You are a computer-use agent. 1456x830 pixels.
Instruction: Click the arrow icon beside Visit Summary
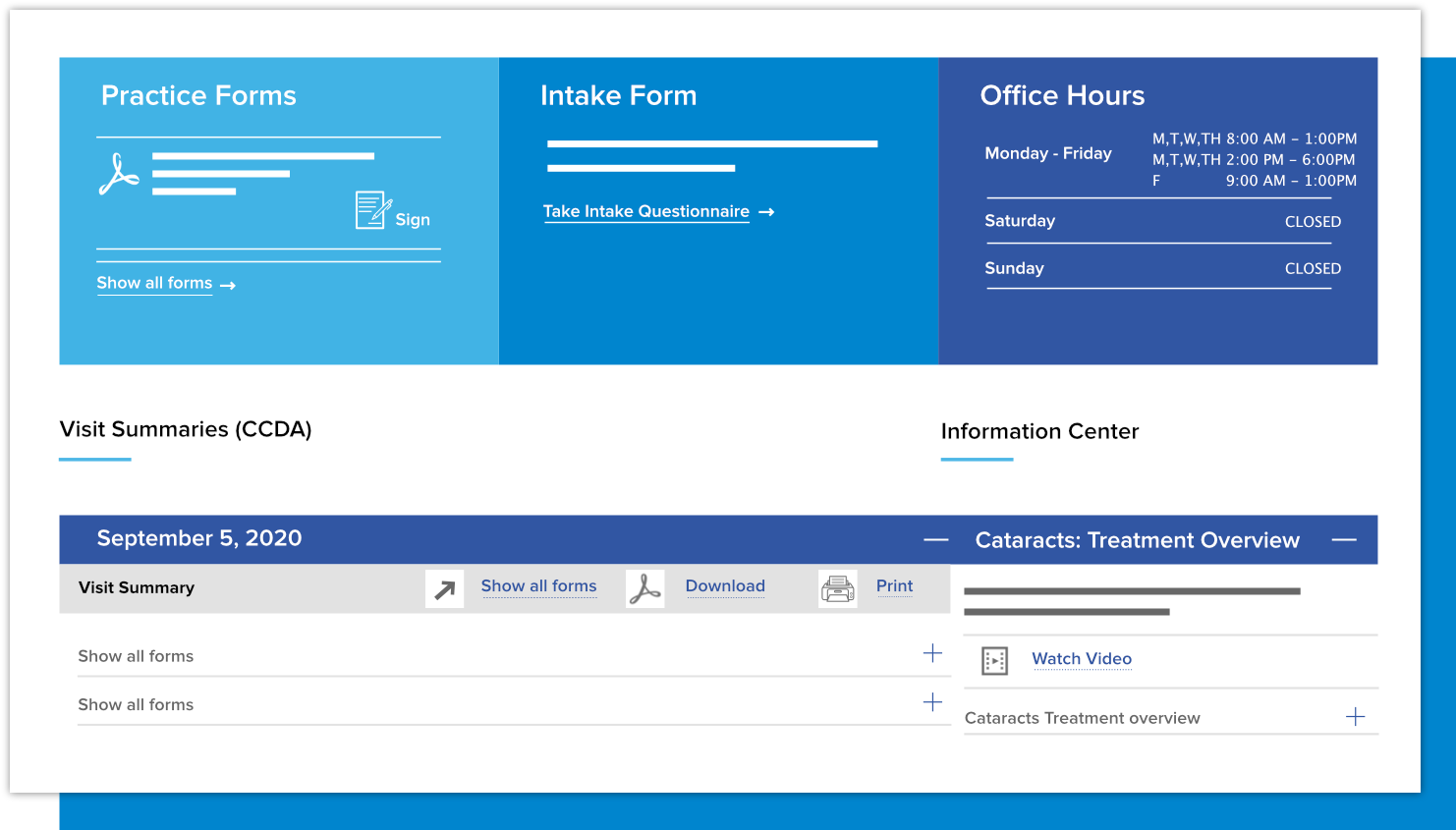444,589
